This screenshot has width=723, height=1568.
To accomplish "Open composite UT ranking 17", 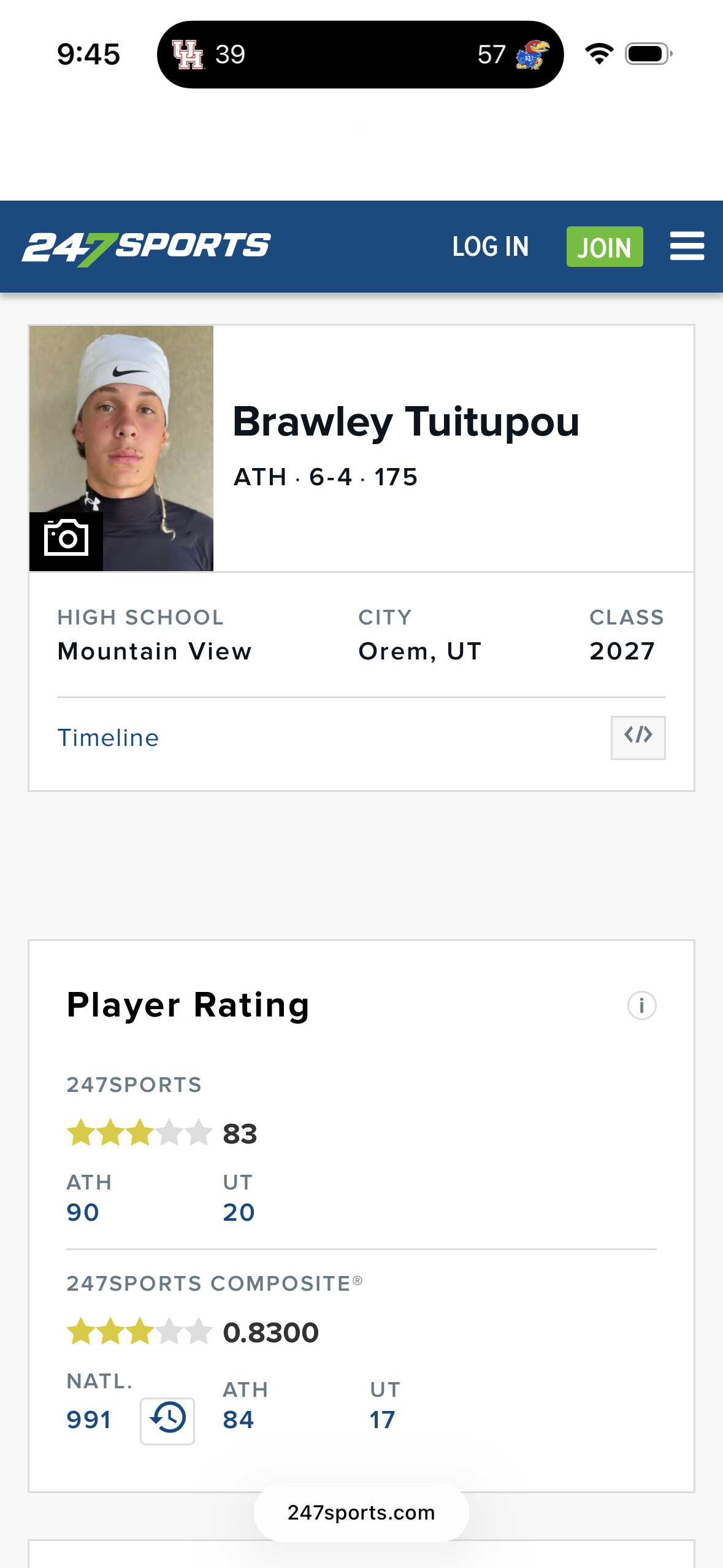I will pyautogui.click(x=383, y=1420).
